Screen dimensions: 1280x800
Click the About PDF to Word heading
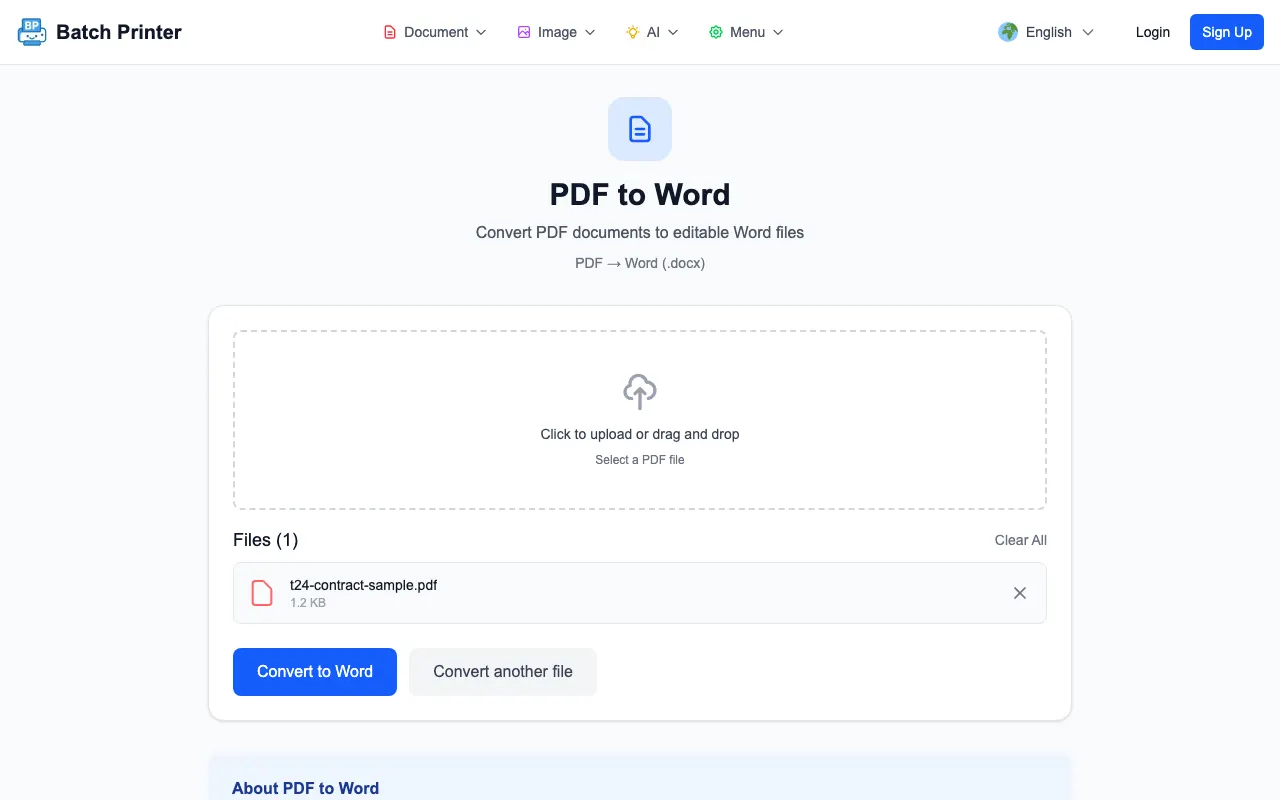(x=305, y=788)
